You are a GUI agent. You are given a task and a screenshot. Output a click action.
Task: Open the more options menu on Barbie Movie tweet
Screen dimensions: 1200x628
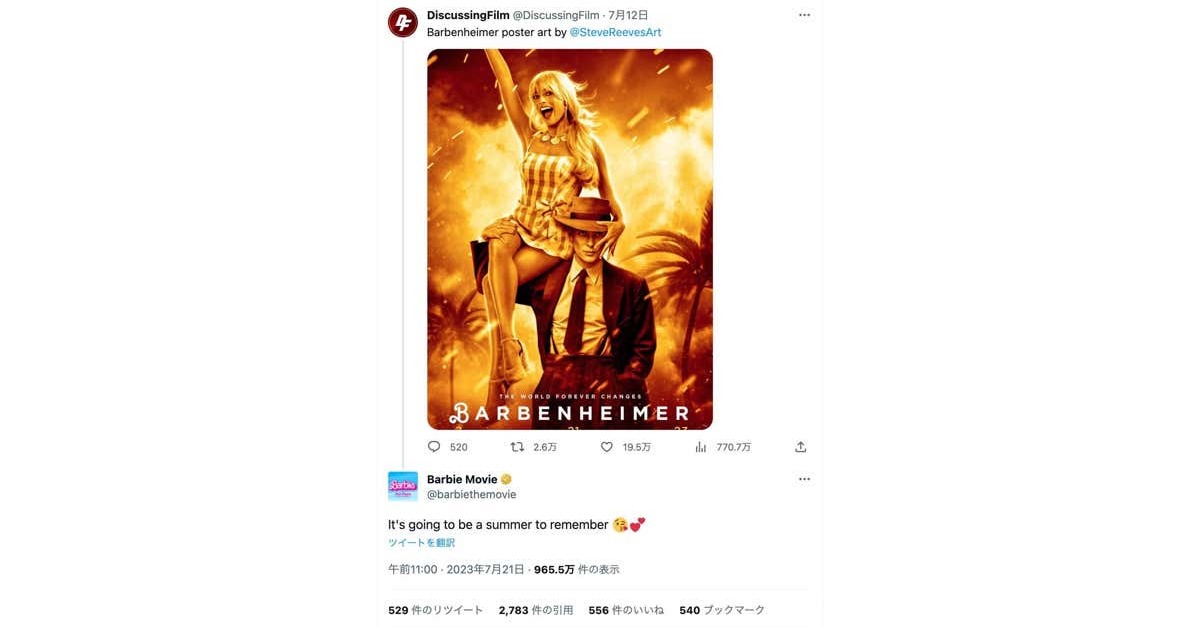pyautogui.click(x=804, y=479)
